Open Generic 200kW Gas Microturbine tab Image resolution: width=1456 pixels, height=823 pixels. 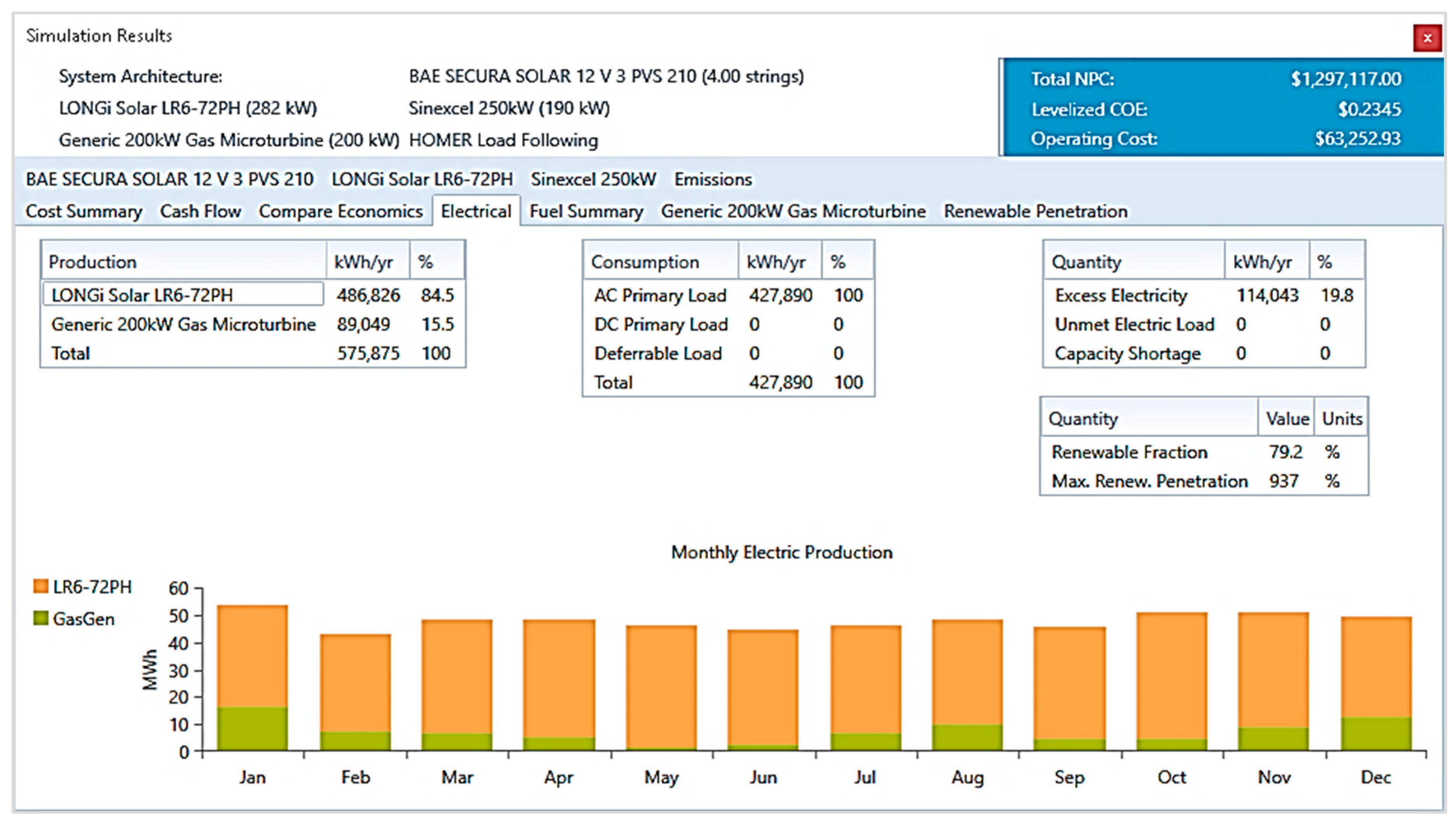coord(793,212)
